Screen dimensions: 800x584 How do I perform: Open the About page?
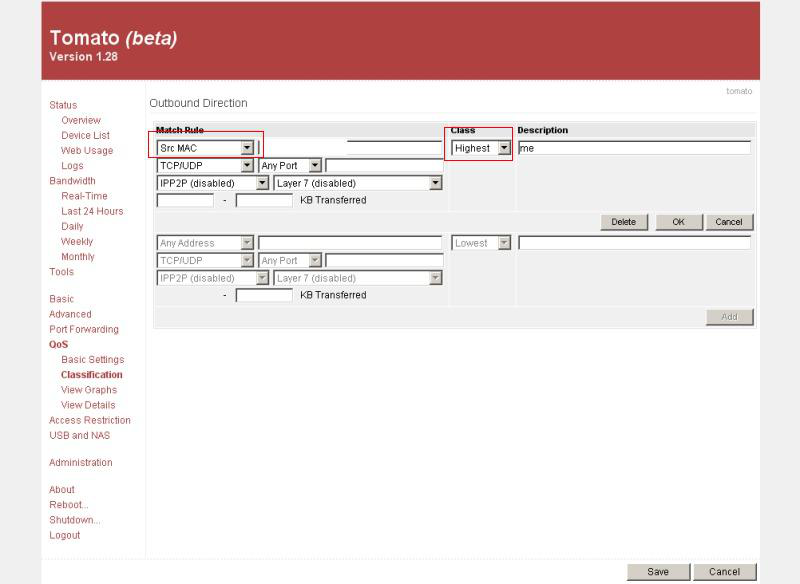click(x=62, y=490)
